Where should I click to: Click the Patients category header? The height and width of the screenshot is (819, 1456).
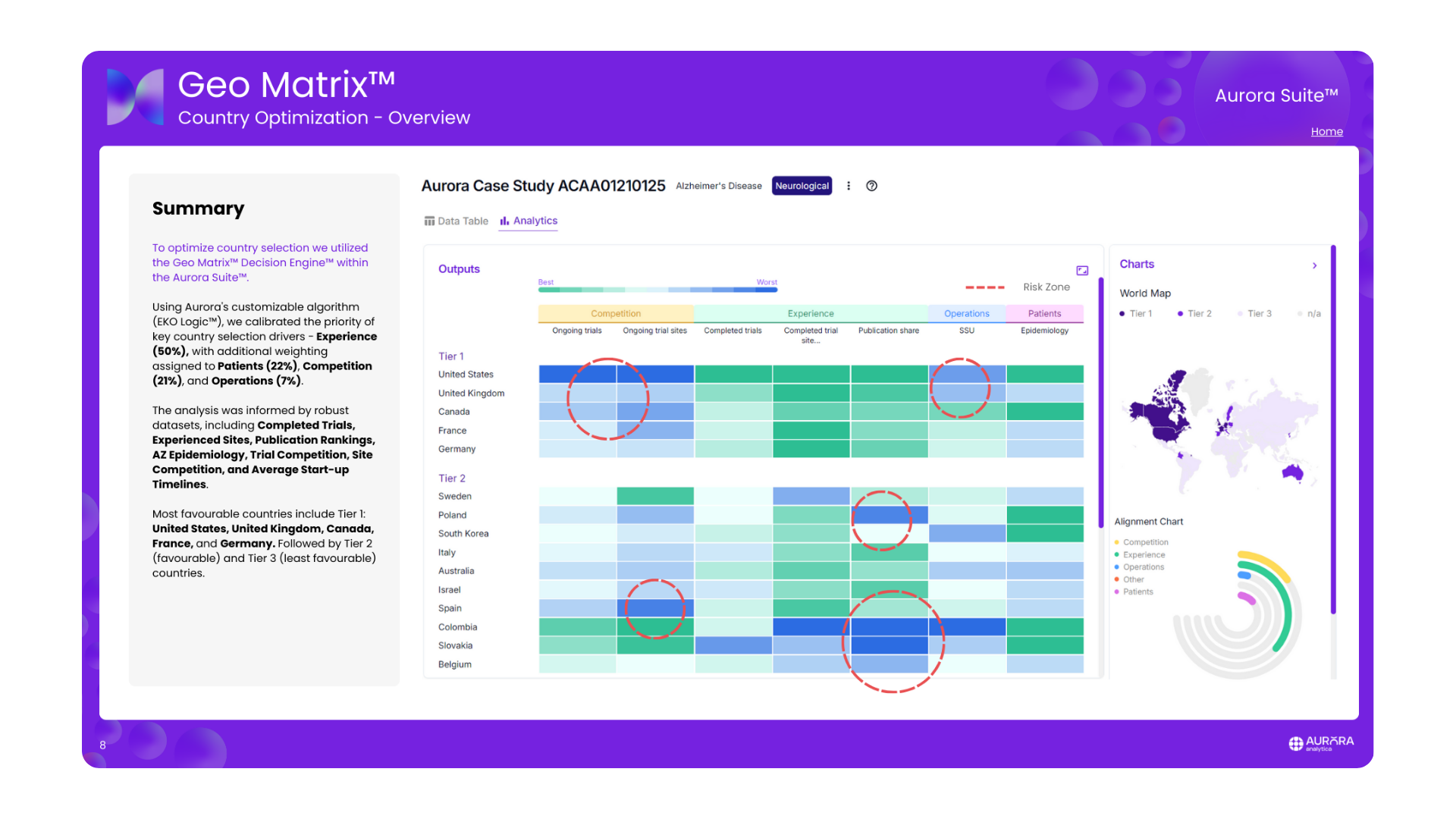1044,314
